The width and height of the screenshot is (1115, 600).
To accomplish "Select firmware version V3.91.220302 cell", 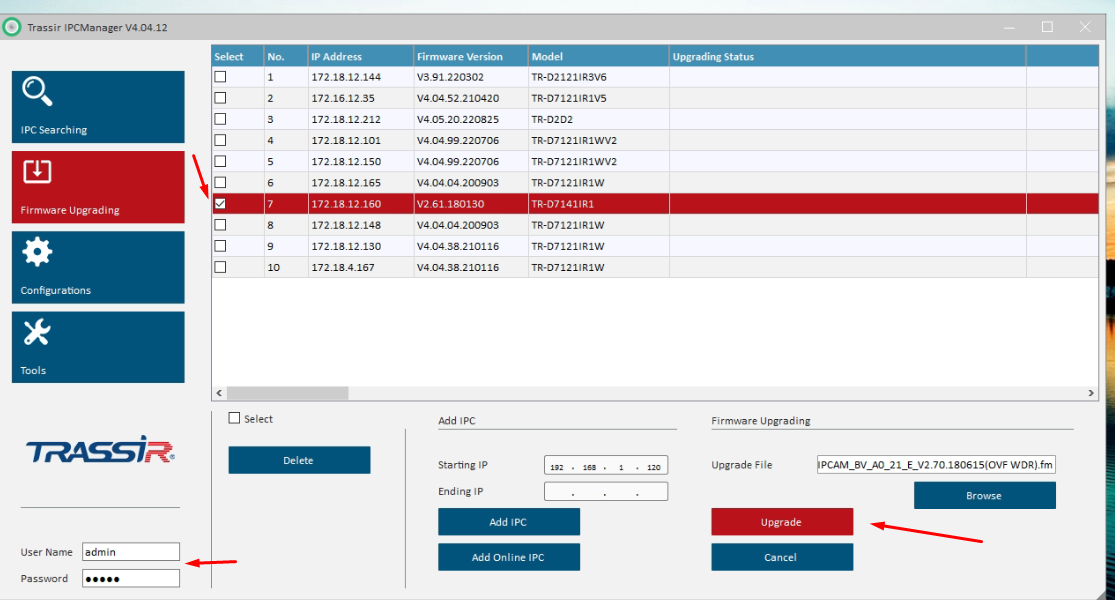I will (x=471, y=77).
